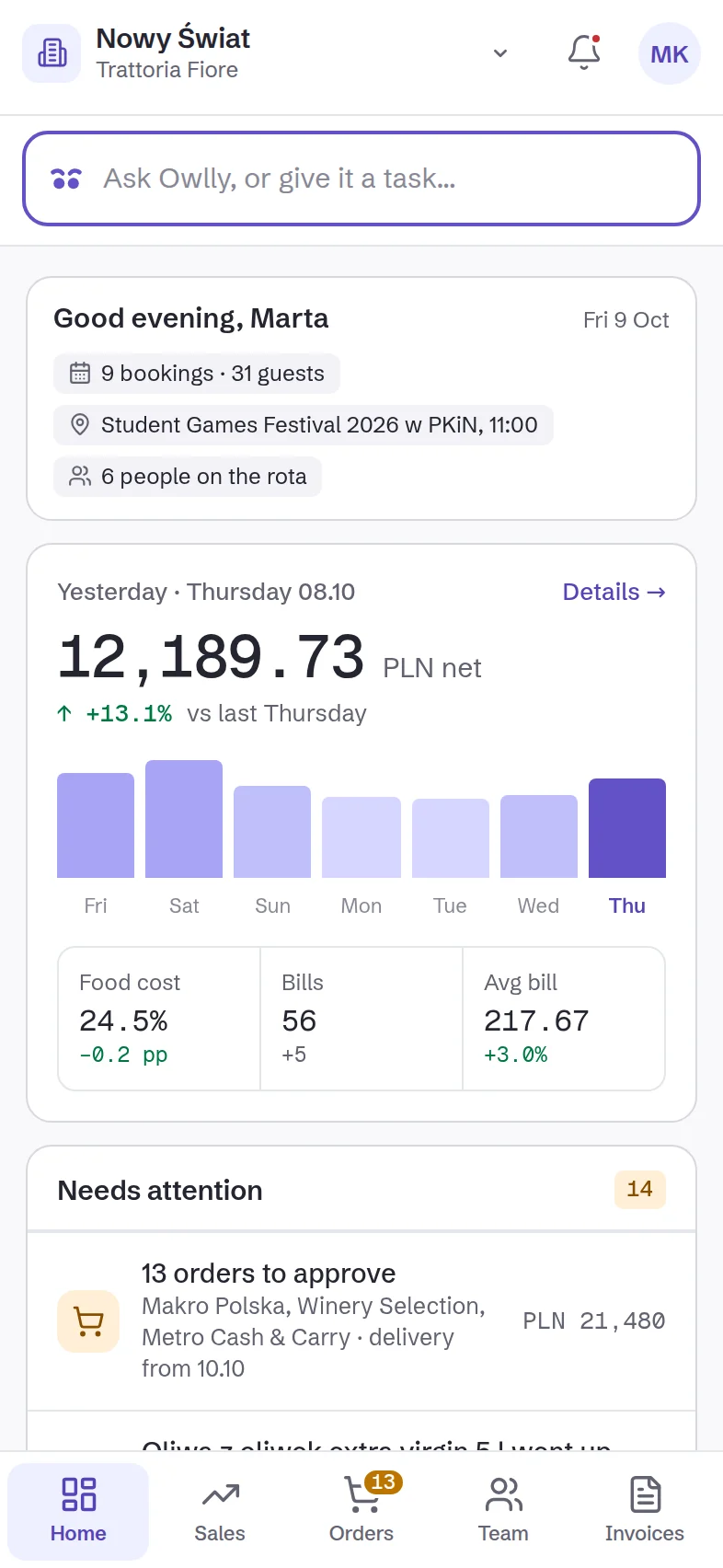Click the location pin icon for the festival
The width and height of the screenshot is (723, 1568).
(80, 425)
